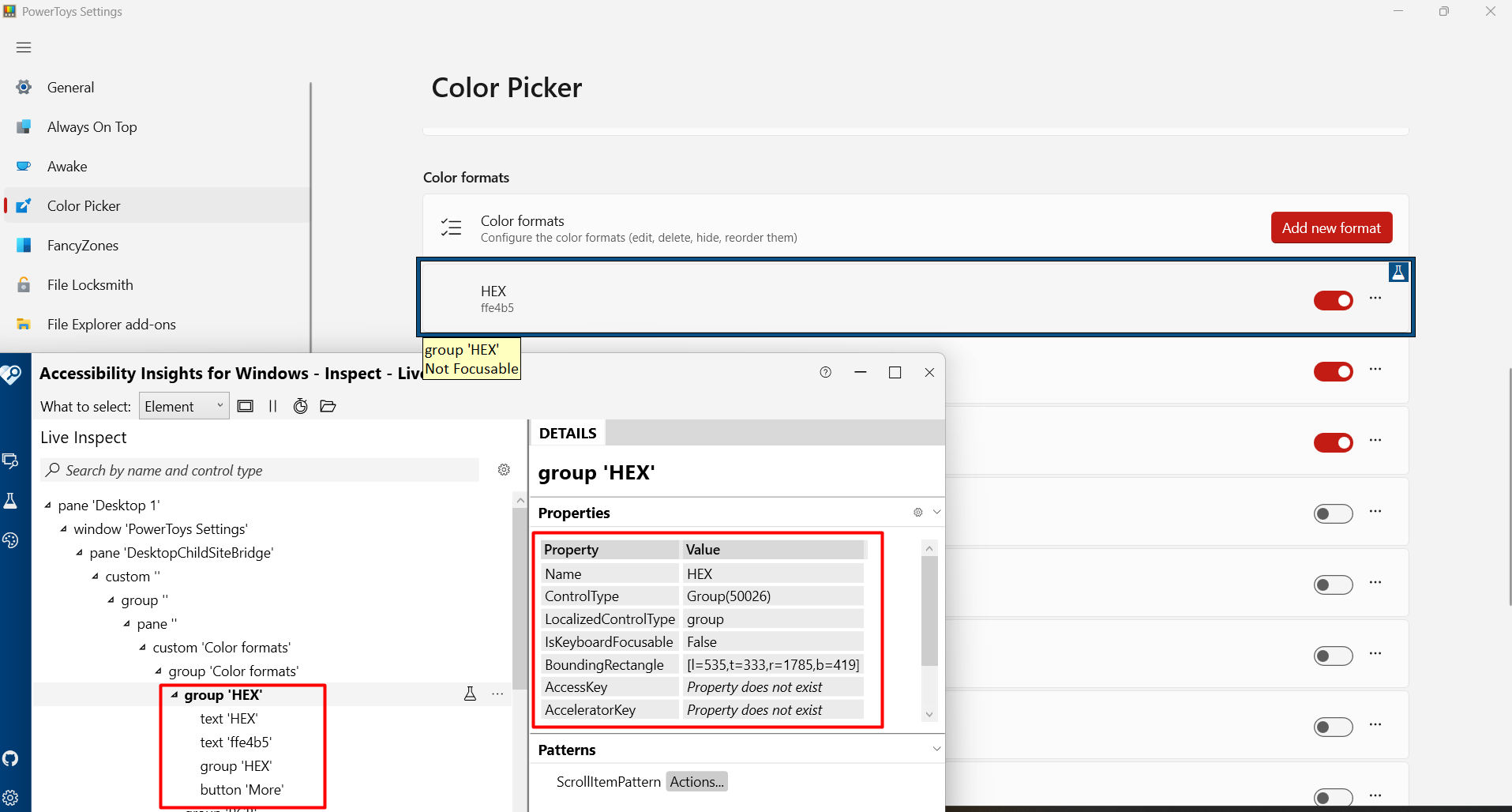This screenshot has height=812, width=1512.
Task: Open a saved file using the folder icon
Action: (327, 405)
